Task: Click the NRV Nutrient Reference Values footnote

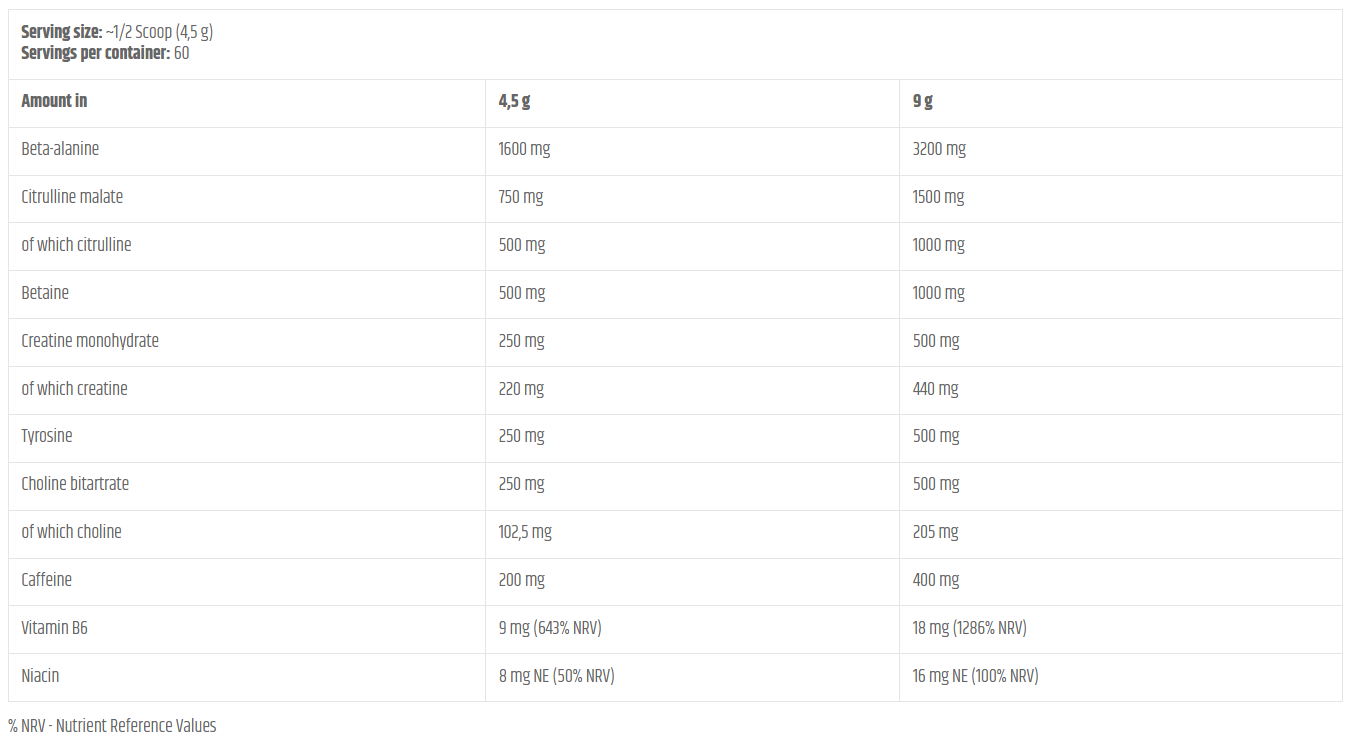Action: pyautogui.click(x=112, y=726)
